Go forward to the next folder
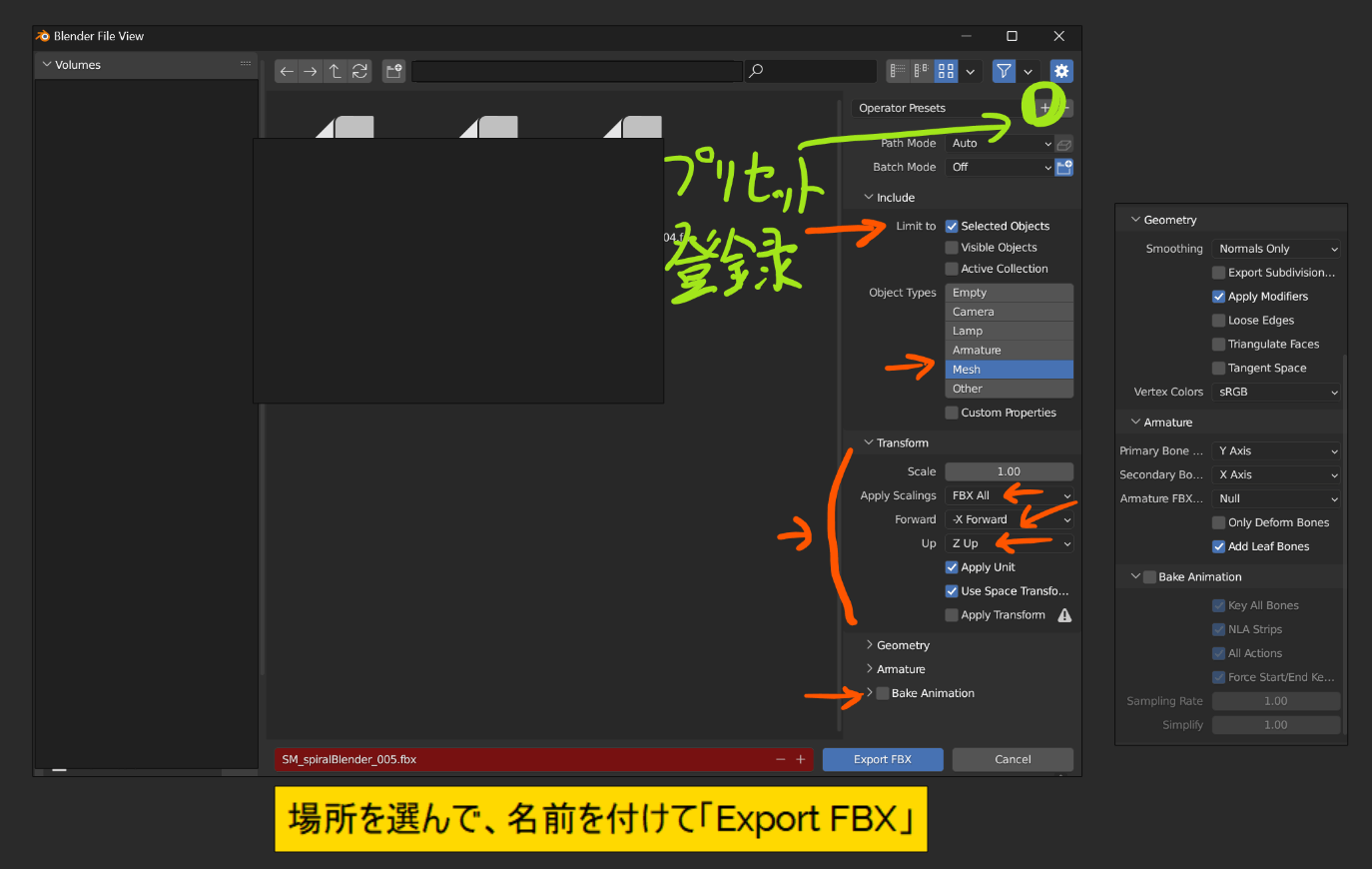The height and width of the screenshot is (869, 1372). [x=311, y=71]
